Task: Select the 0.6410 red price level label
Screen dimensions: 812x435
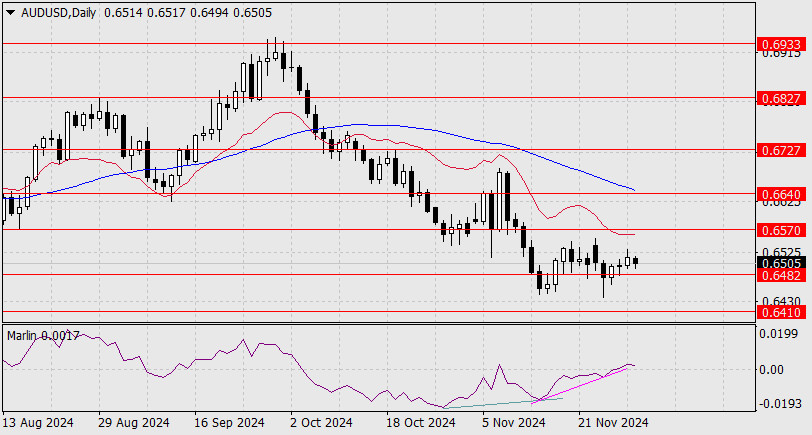Action: [x=781, y=312]
